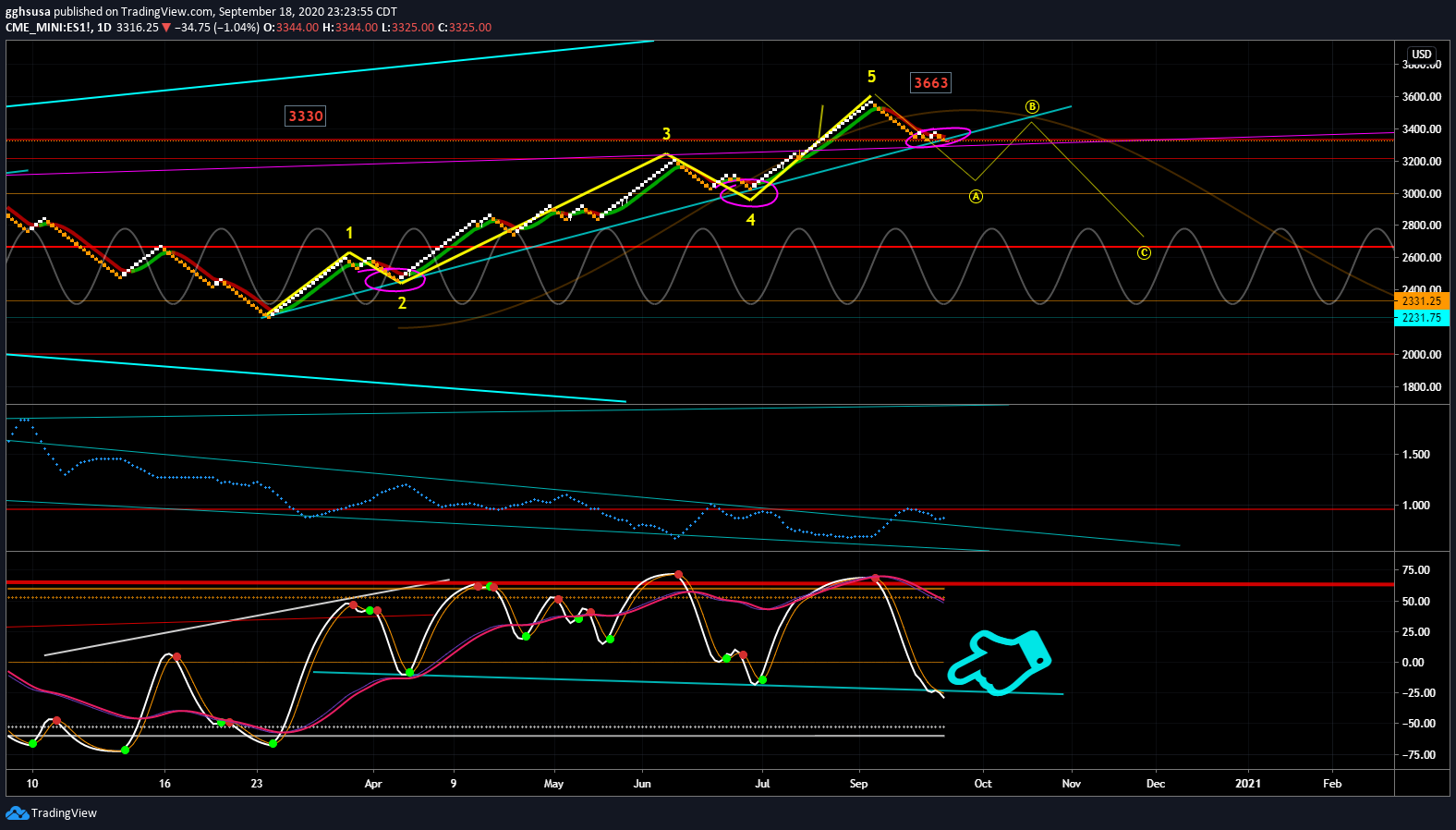
Task: Click the TradingView cloud logo icon
Action: (17, 812)
